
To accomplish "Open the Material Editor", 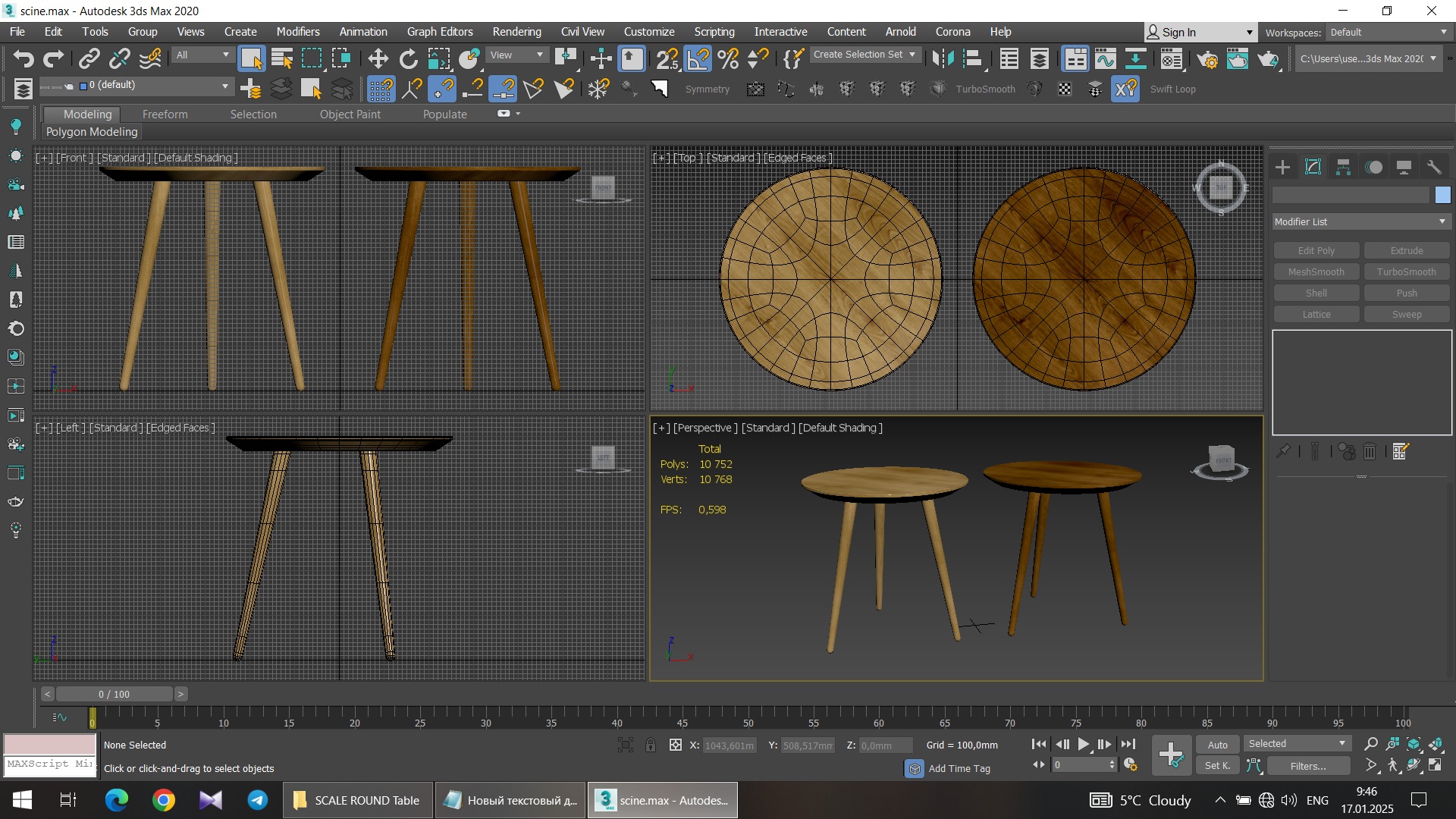I will pyautogui.click(x=1172, y=58).
